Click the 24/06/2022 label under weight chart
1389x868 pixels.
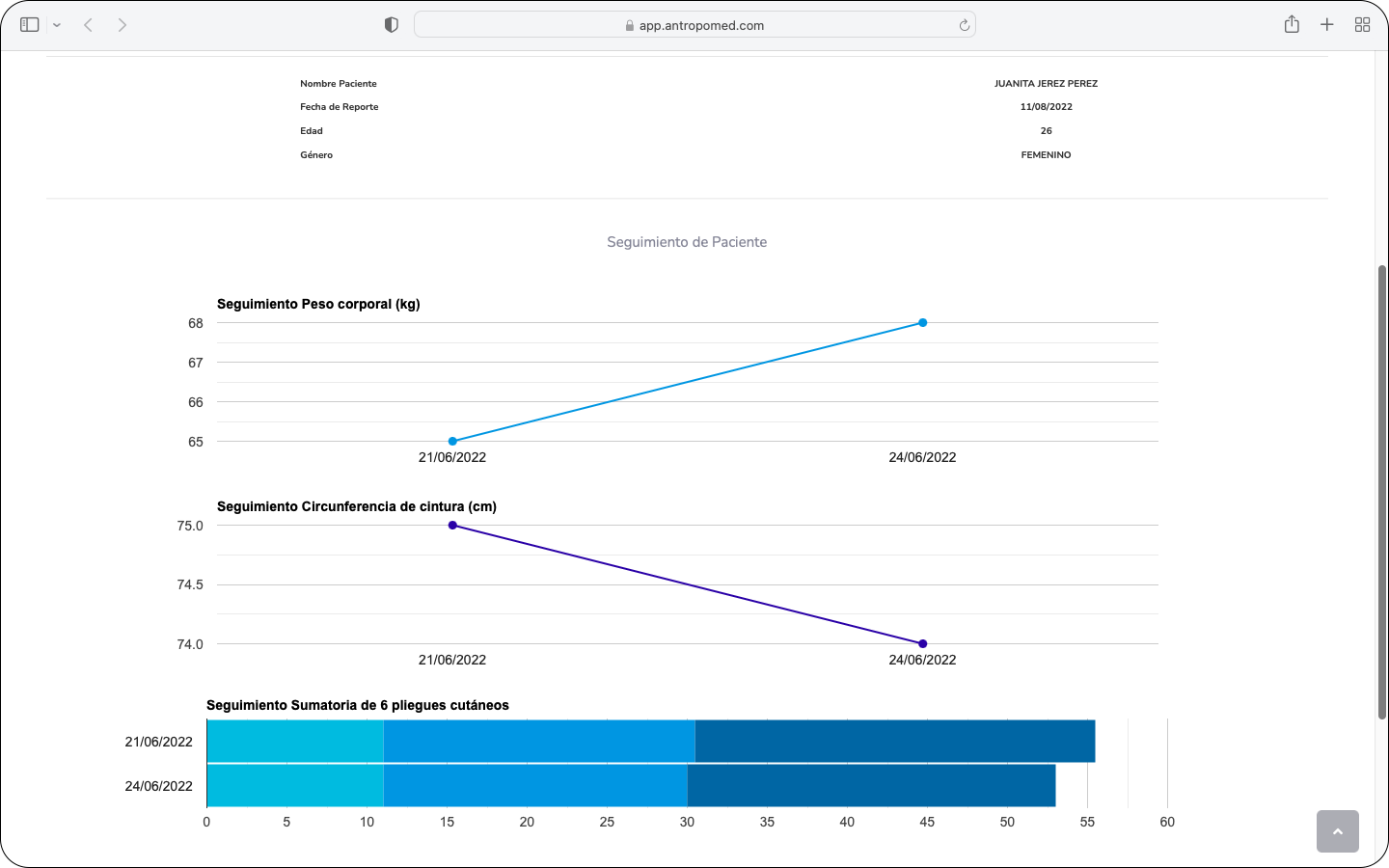(x=923, y=457)
